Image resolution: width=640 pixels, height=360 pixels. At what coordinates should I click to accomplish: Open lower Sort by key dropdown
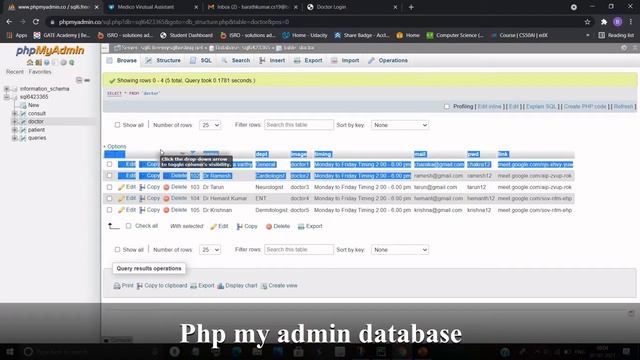tap(400, 249)
